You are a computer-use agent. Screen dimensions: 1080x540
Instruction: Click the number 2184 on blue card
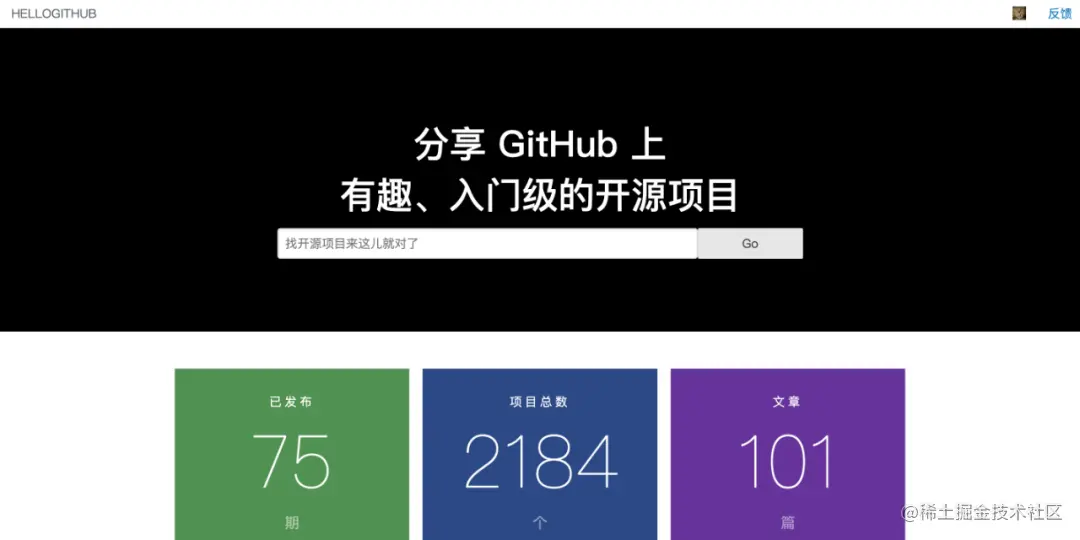pos(540,461)
